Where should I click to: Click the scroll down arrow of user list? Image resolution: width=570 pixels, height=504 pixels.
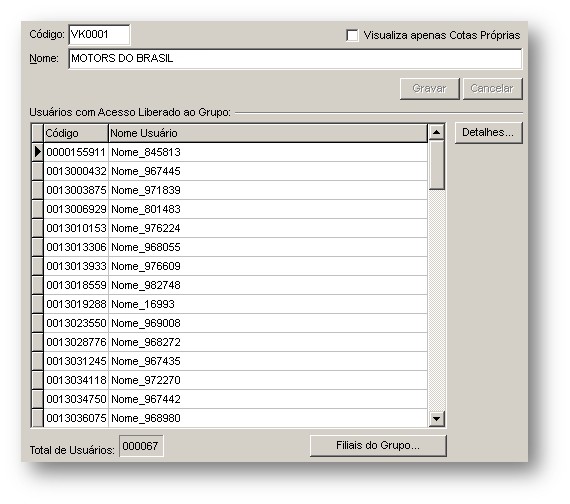(x=436, y=419)
